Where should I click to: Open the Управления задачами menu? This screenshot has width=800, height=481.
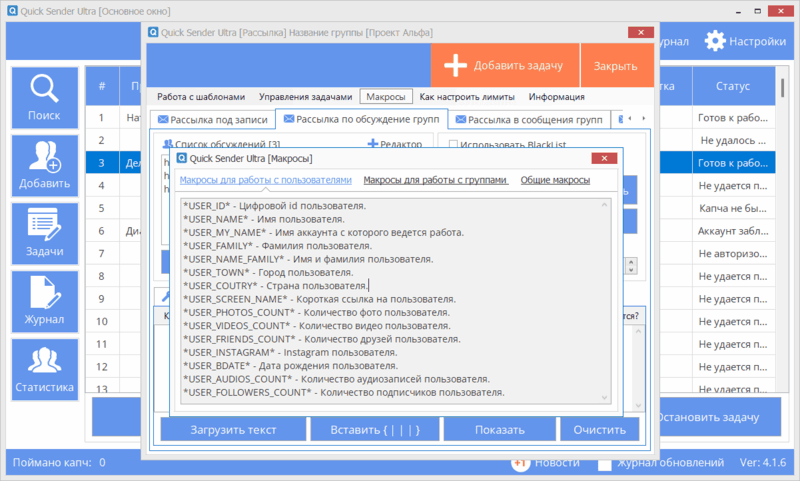(x=305, y=97)
